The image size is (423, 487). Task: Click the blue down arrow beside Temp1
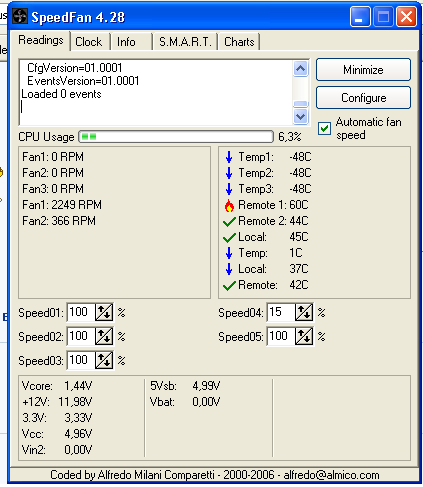[229, 157]
